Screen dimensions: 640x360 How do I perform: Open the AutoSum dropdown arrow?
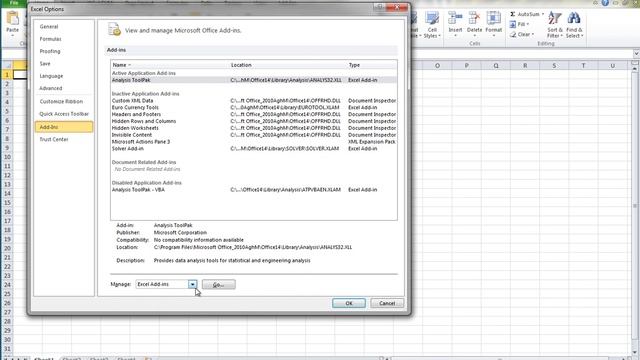click(543, 14)
